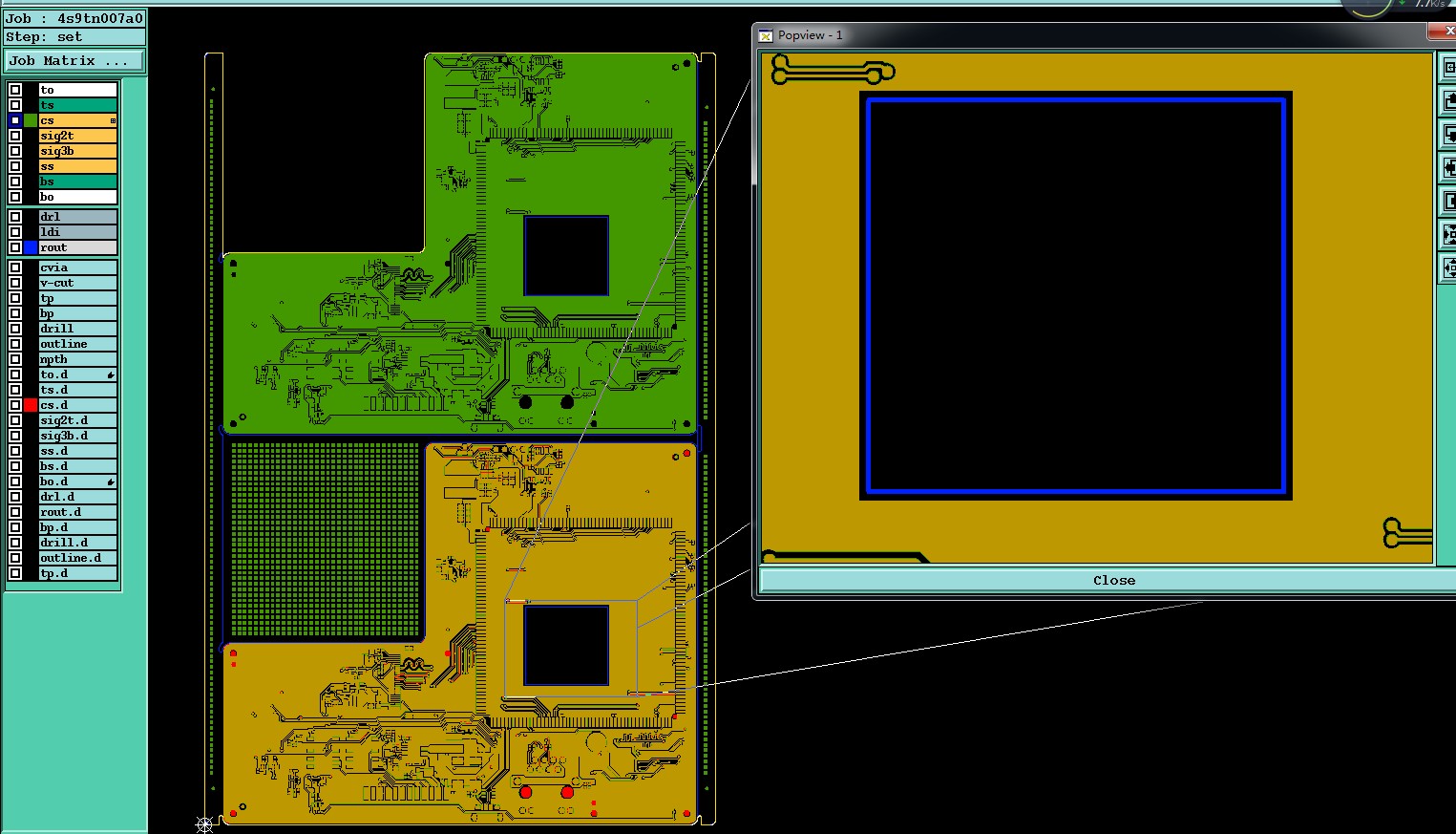Click the hand icon on the bo.d layer
Image resolution: width=1456 pixels, height=834 pixels.
tap(111, 481)
